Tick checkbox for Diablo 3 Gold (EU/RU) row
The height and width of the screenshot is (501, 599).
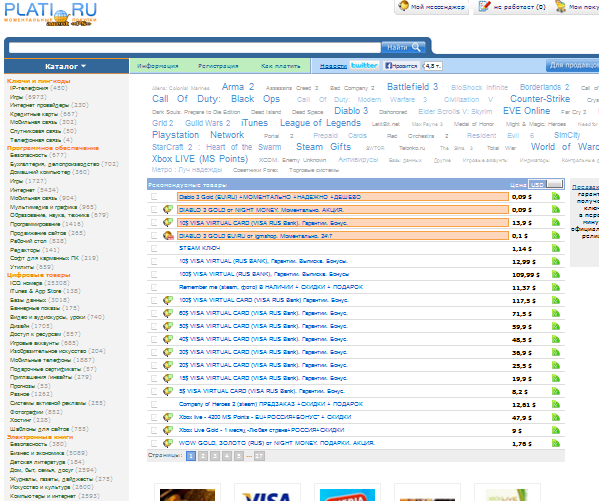tap(154, 196)
